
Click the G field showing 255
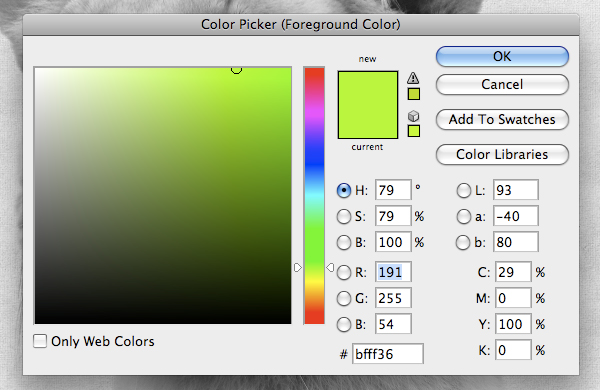[x=393, y=298]
